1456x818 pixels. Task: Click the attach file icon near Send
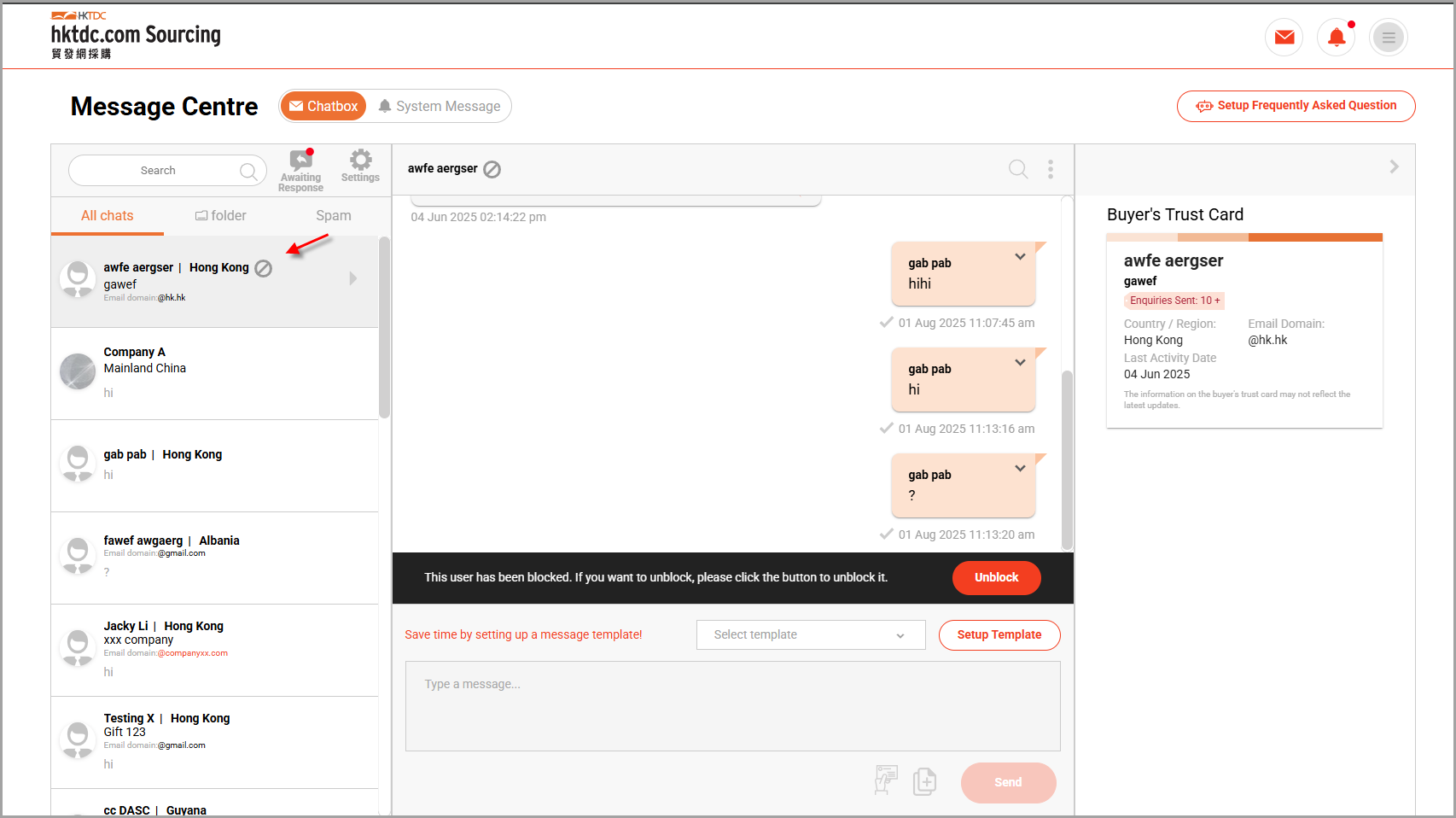tap(924, 781)
